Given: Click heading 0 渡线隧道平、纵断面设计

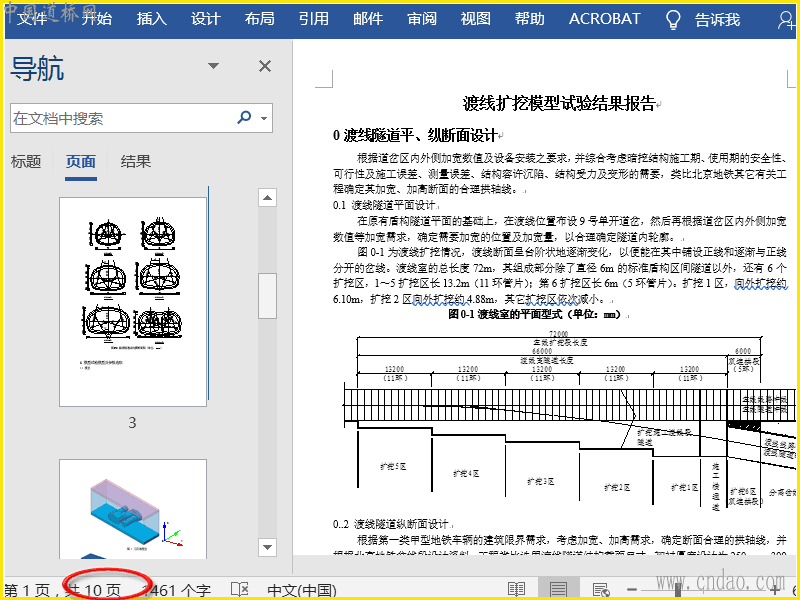Looking at the screenshot, I should click(415, 135).
